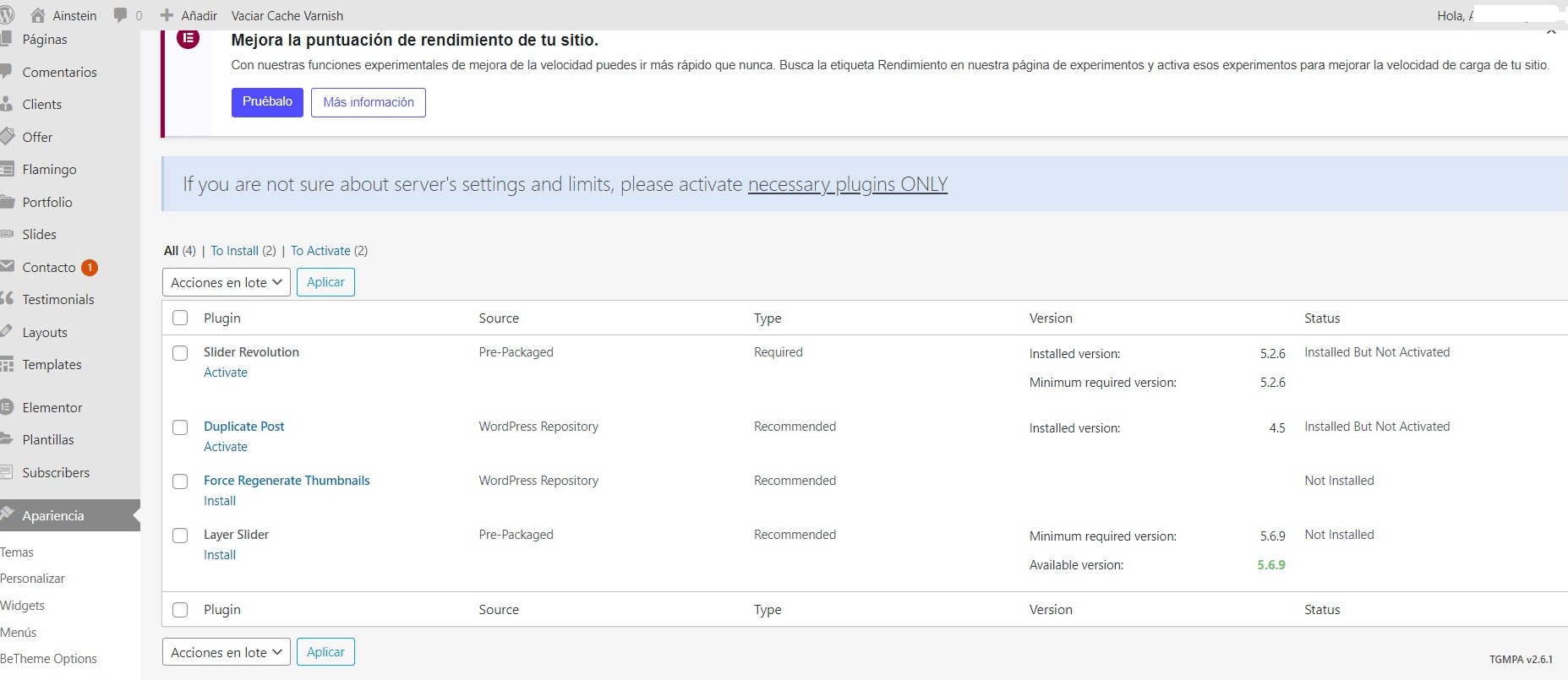Click the Offer tag icon

(7, 136)
